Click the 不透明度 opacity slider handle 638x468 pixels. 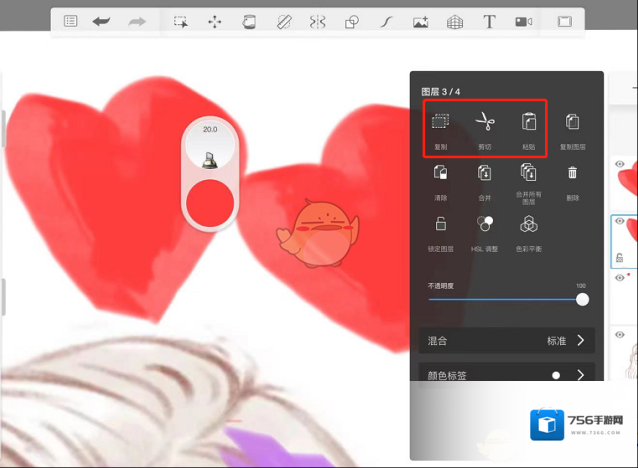pos(582,299)
